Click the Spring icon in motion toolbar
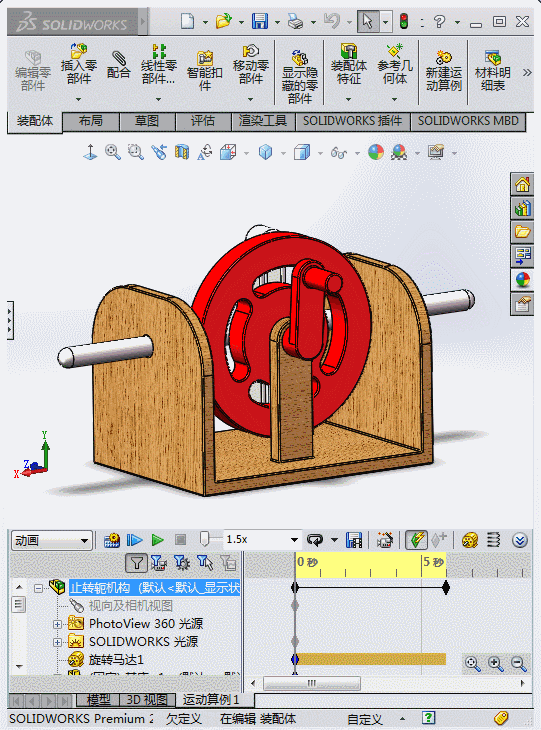The height and width of the screenshot is (730, 541). [494, 540]
